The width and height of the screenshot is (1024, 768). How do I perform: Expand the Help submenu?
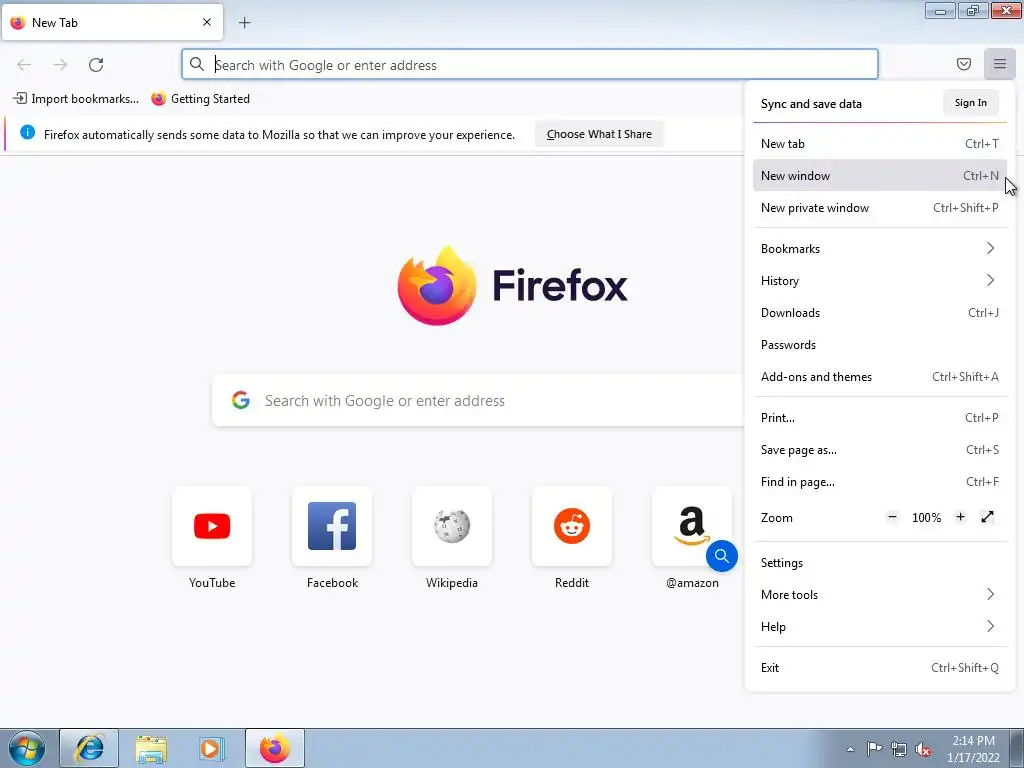click(880, 627)
